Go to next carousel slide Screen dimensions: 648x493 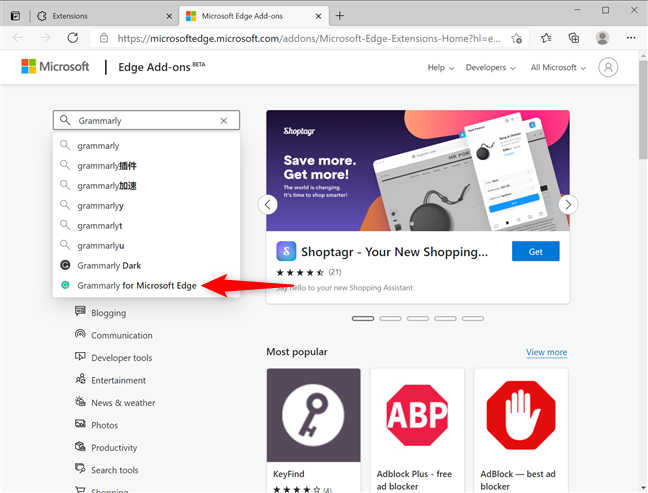pos(568,205)
